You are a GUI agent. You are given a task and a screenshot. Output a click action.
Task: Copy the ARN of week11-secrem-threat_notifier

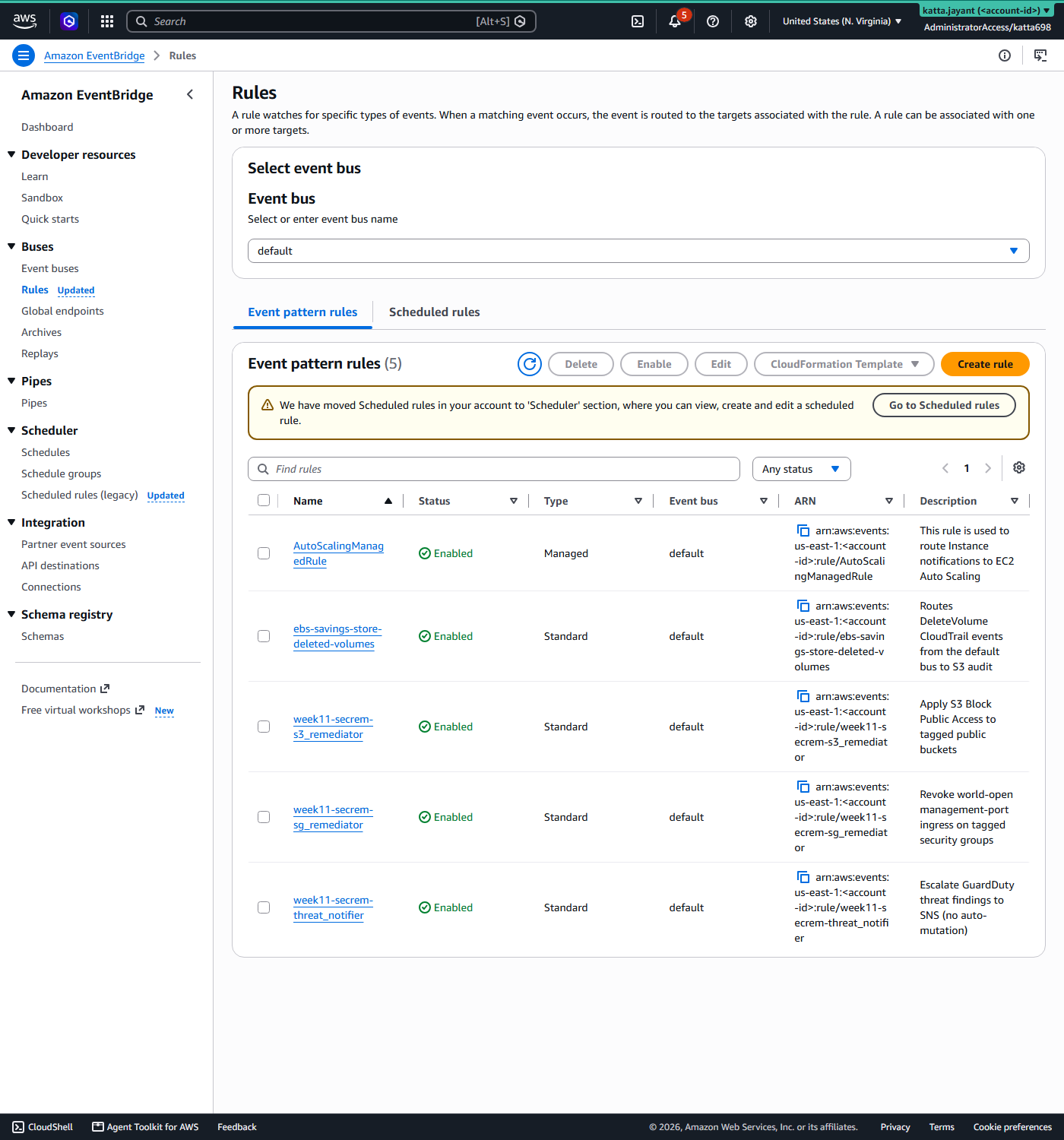click(803, 877)
